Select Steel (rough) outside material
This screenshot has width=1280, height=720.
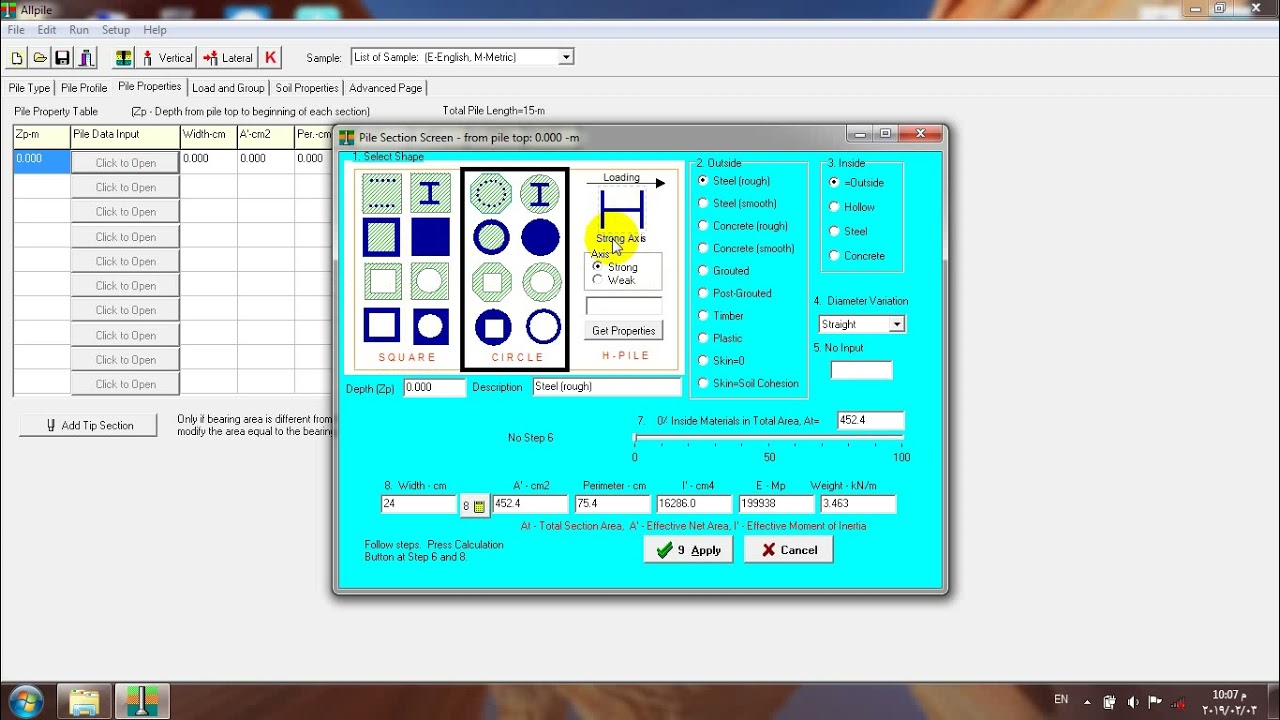703,181
